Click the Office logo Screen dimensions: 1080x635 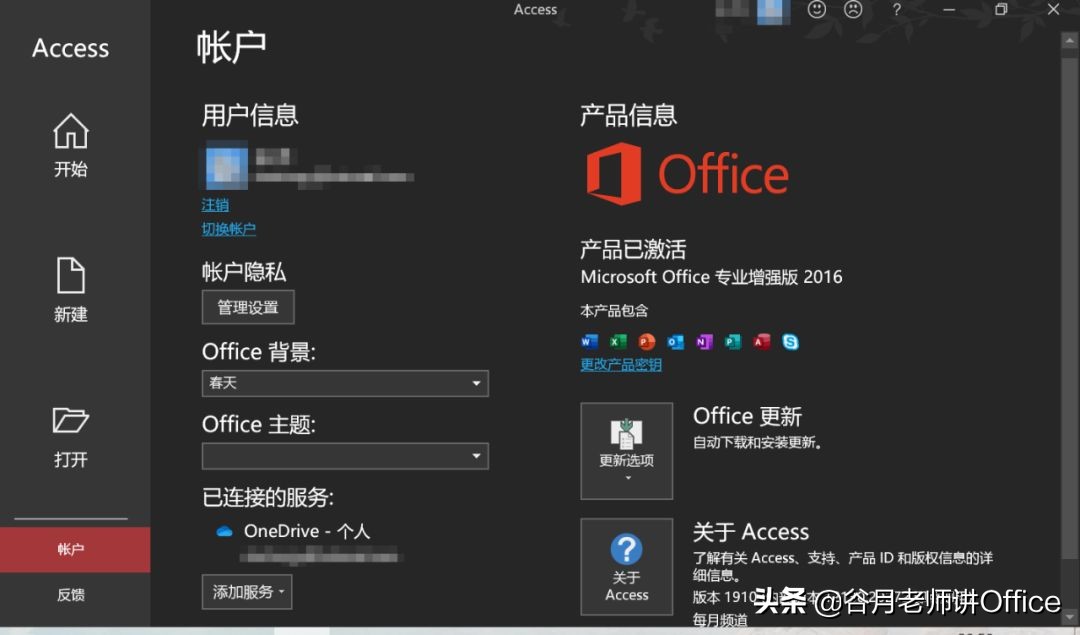pos(687,174)
